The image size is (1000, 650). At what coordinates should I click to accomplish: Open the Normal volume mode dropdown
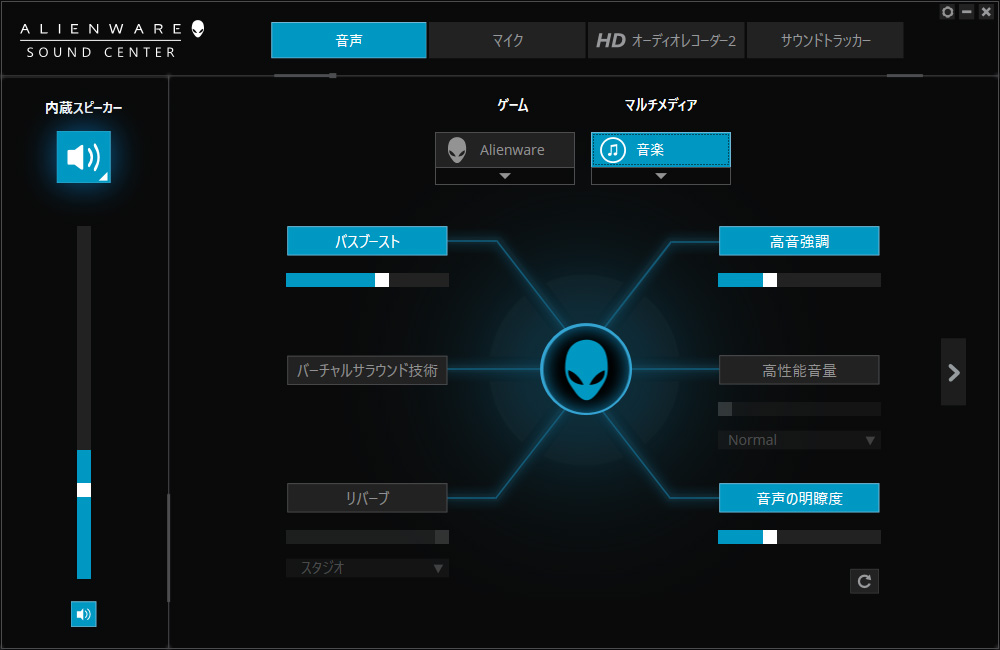(799, 440)
